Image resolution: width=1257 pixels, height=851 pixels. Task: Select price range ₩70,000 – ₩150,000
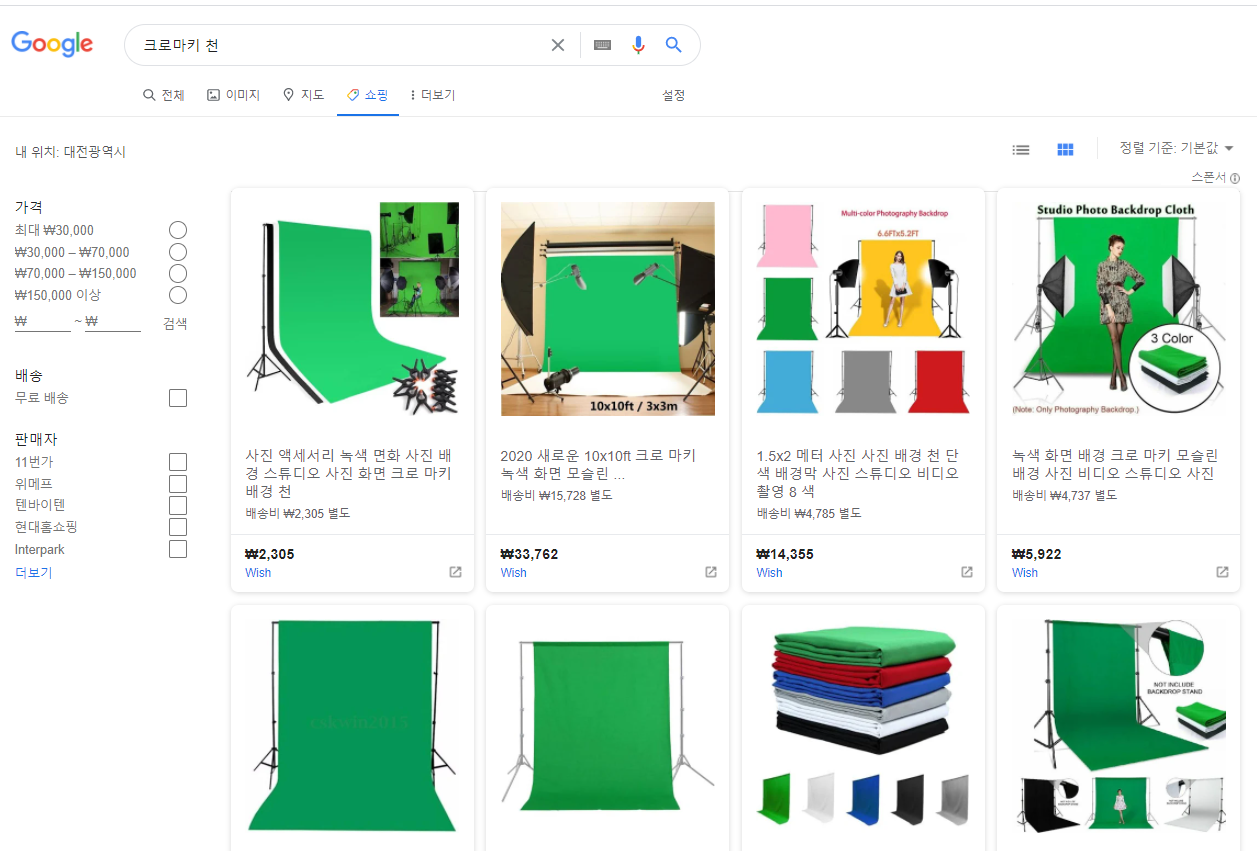click(x=178, y=273)
